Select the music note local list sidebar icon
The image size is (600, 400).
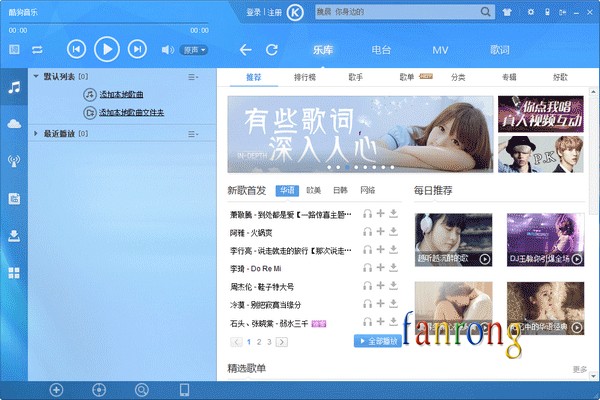[x=14, y=87]
